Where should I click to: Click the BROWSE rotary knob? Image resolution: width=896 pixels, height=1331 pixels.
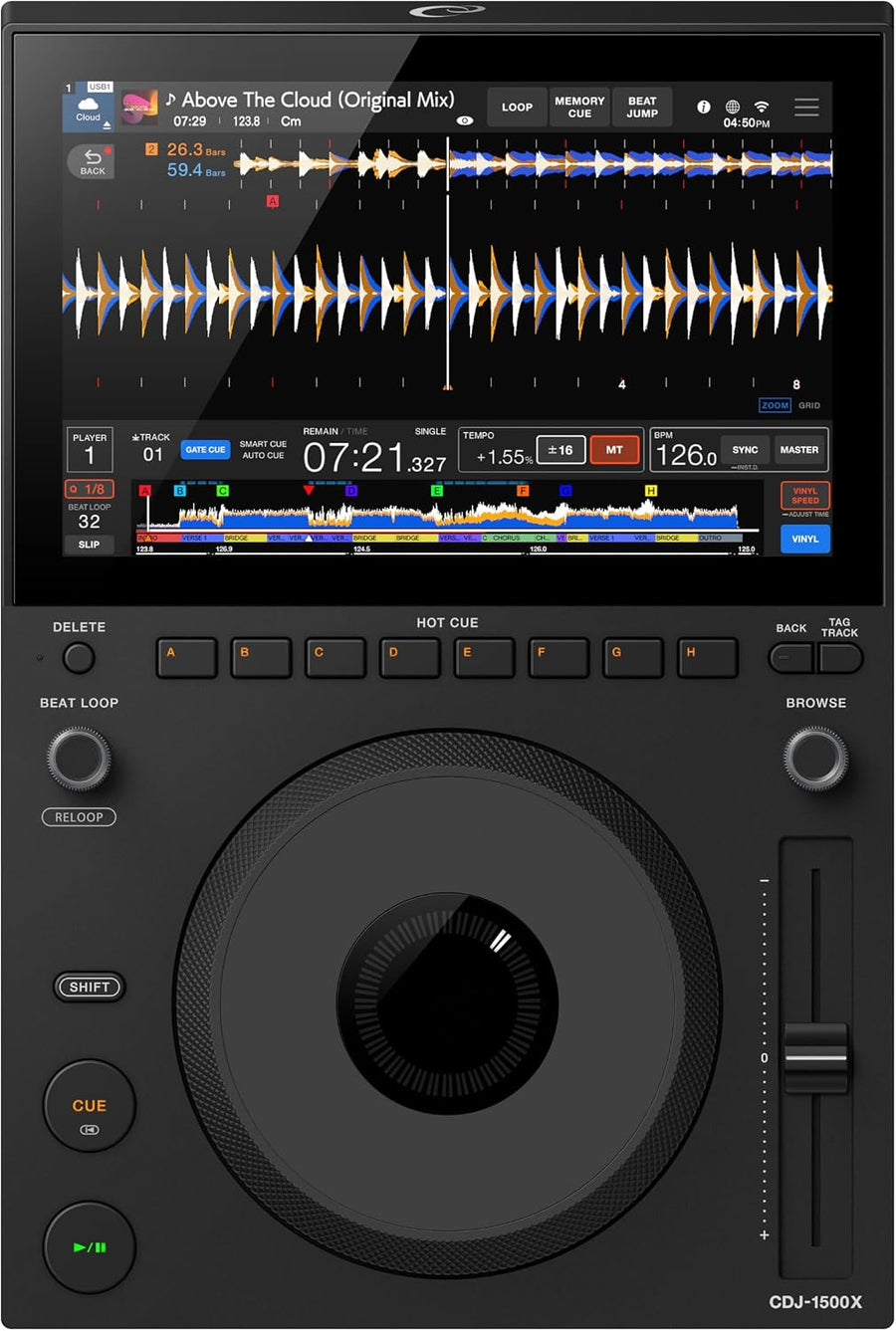(816, 759)
